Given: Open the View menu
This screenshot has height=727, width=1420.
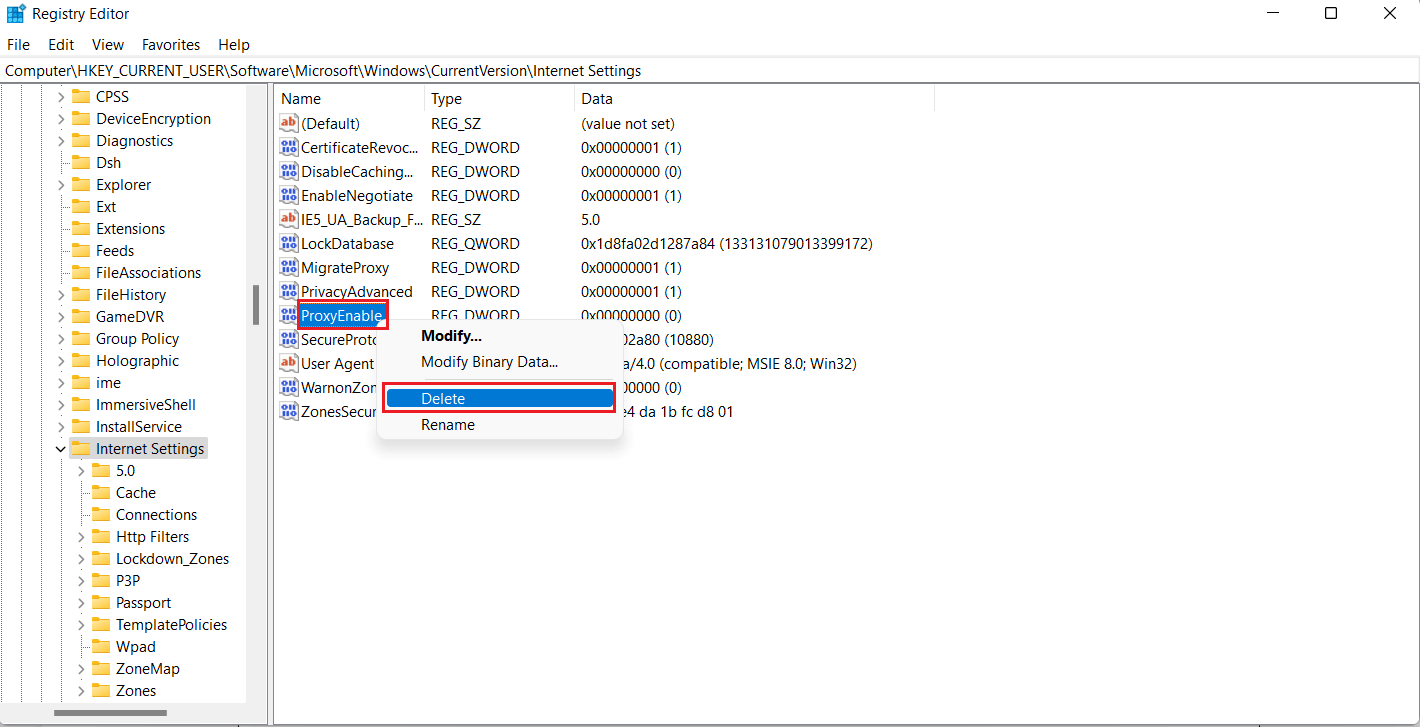Looking at the screenshot, I should click(107, 44).
